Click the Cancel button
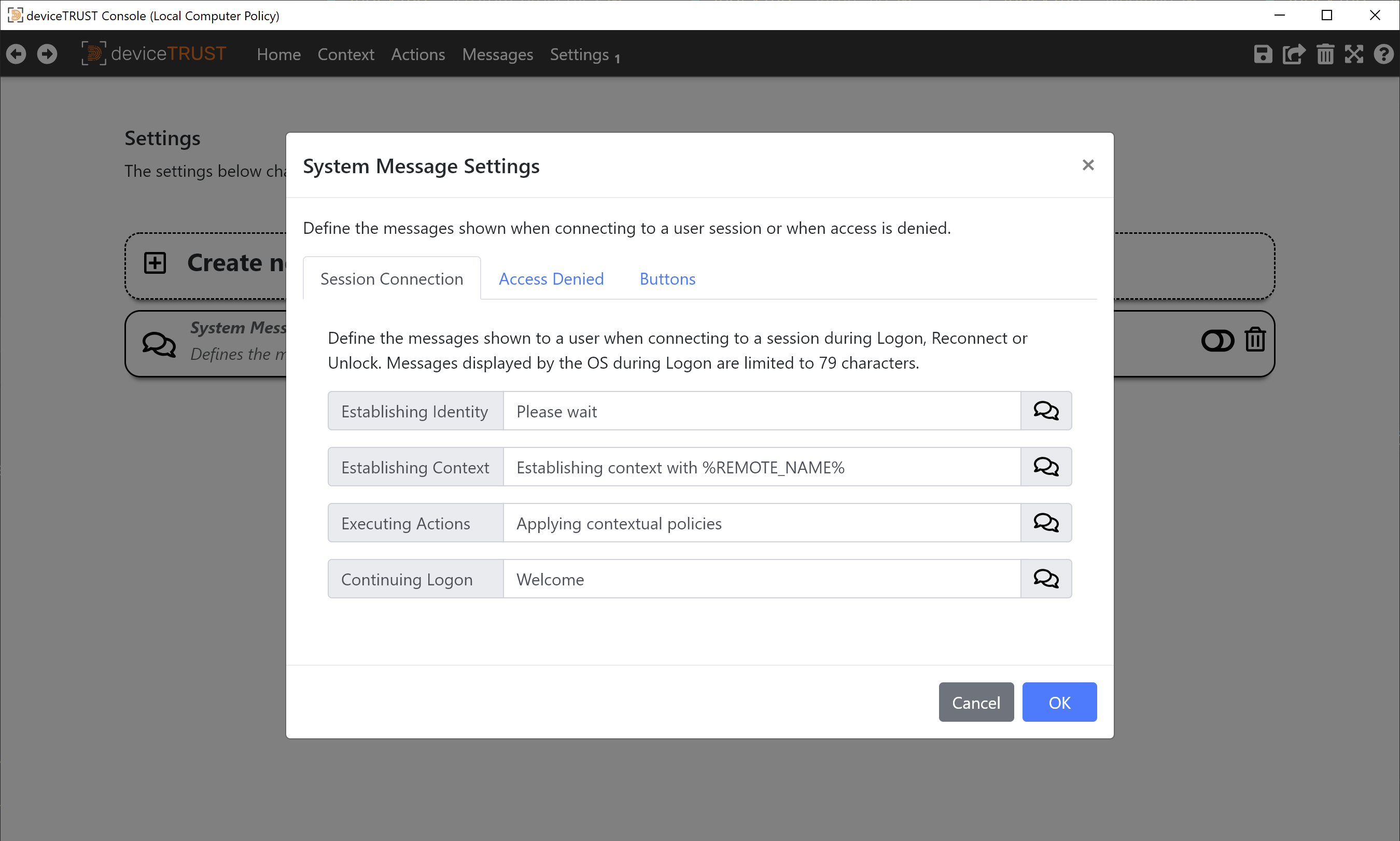1400x841 pixels. 976,702
